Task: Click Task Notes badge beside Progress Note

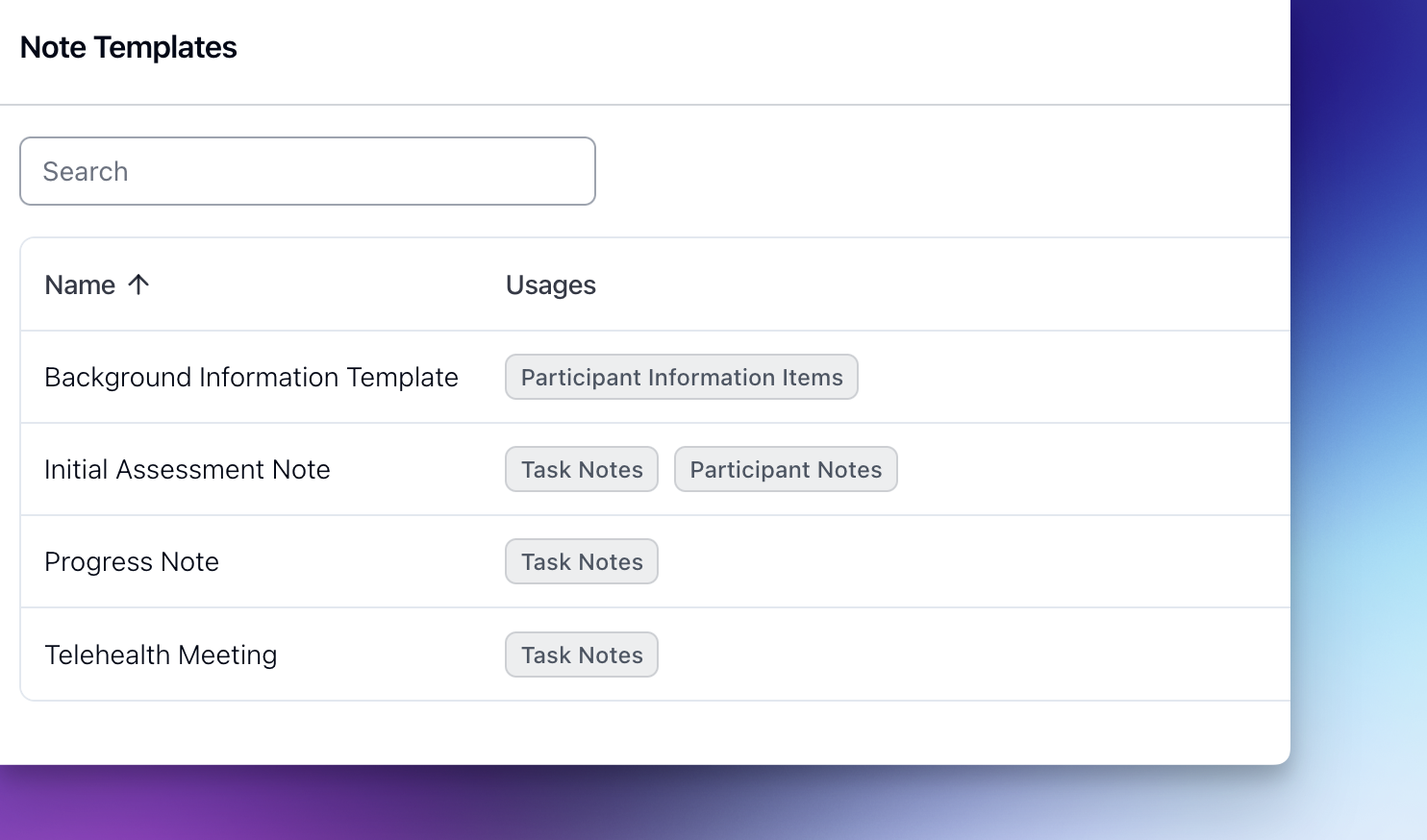Action: (581, 561)
